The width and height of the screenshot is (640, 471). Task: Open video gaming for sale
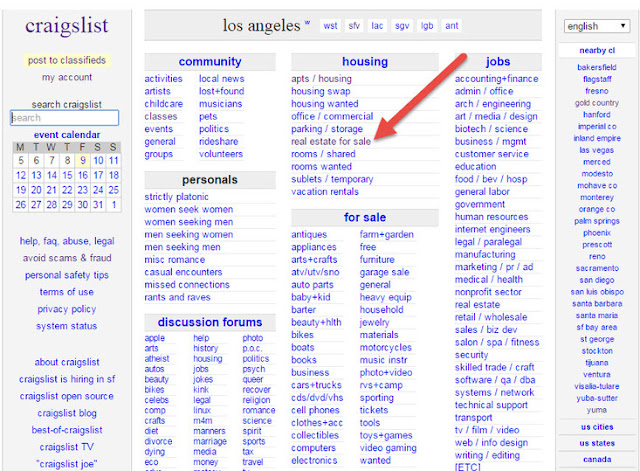tap(388, 448)
